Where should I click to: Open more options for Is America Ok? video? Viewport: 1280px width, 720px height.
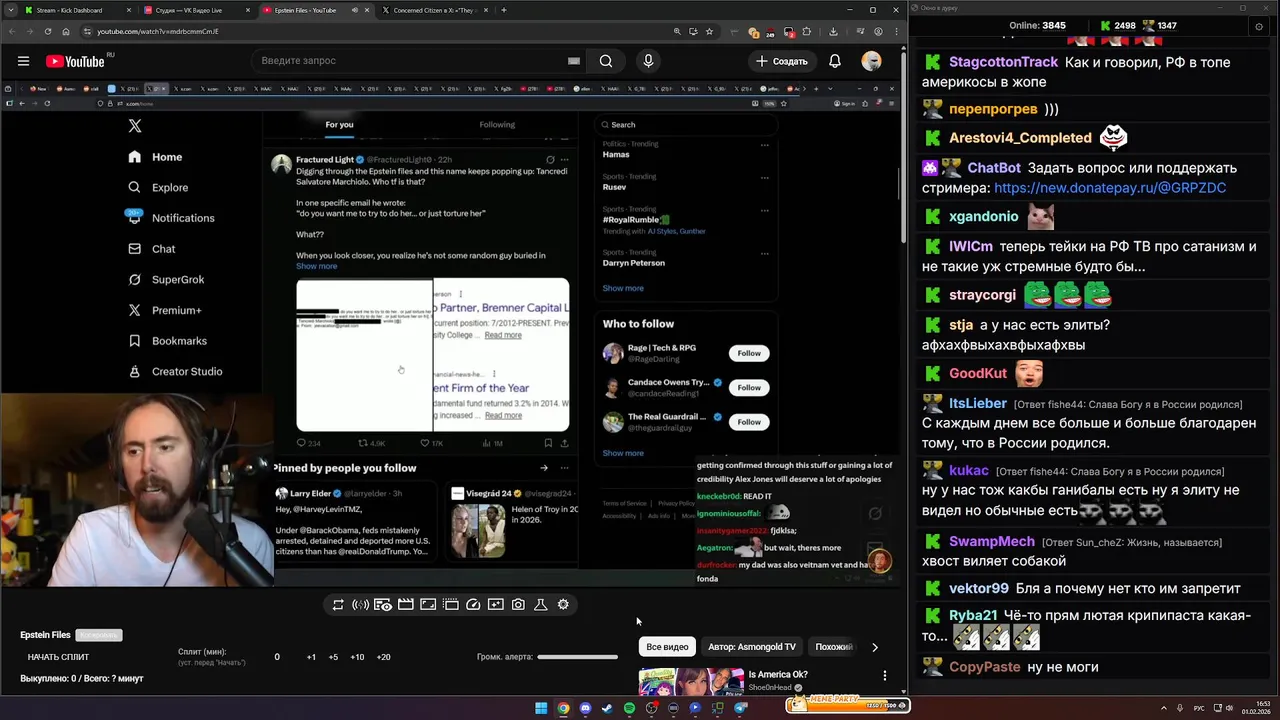884,676
